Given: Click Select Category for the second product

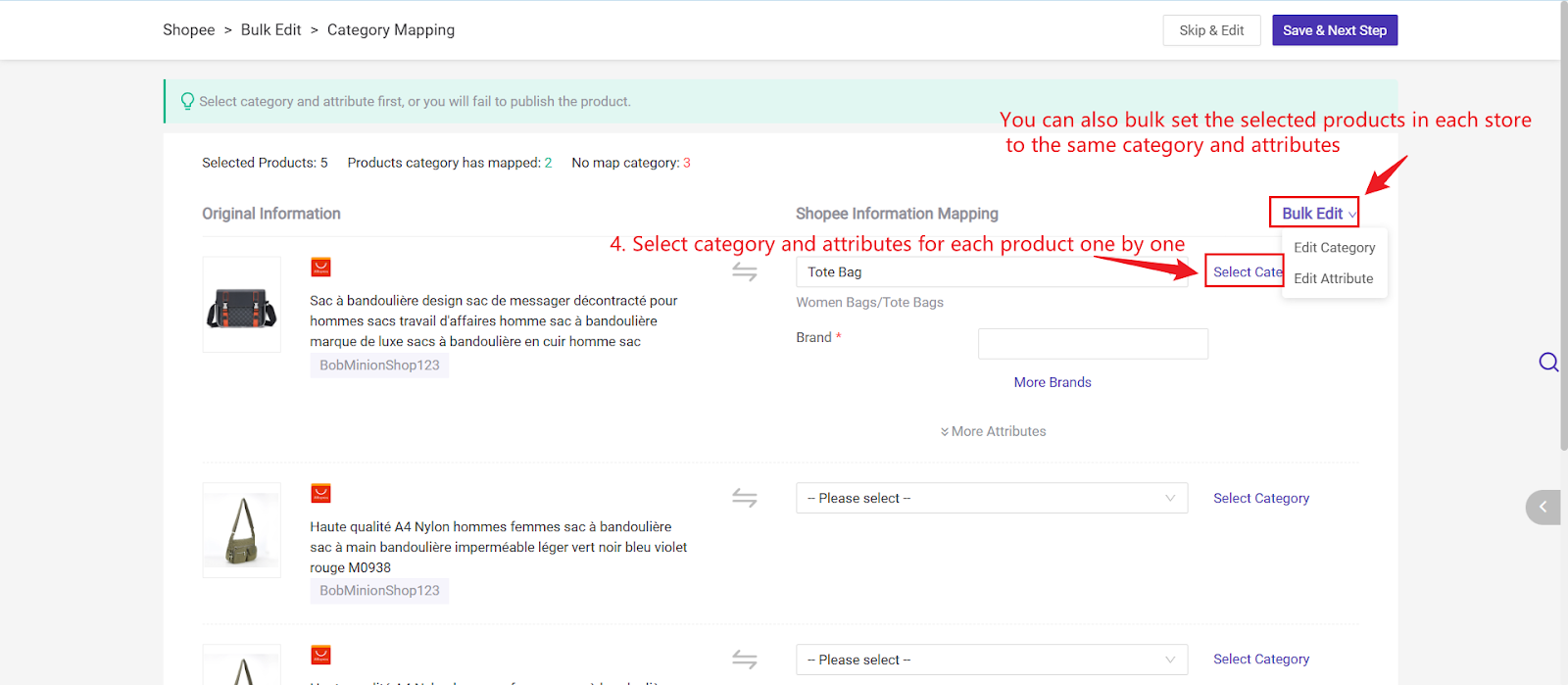Looking at the screenshot, I should (x=1260, y=498).
